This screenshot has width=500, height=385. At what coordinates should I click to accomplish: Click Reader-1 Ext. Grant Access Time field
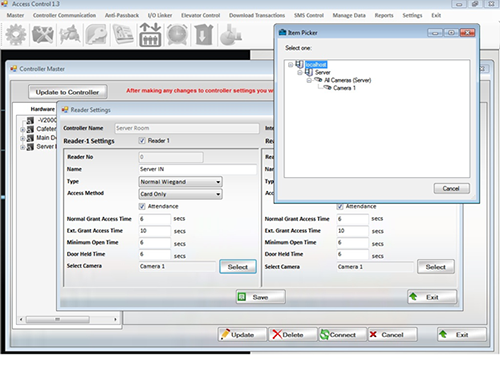click(x=155, y=231)
